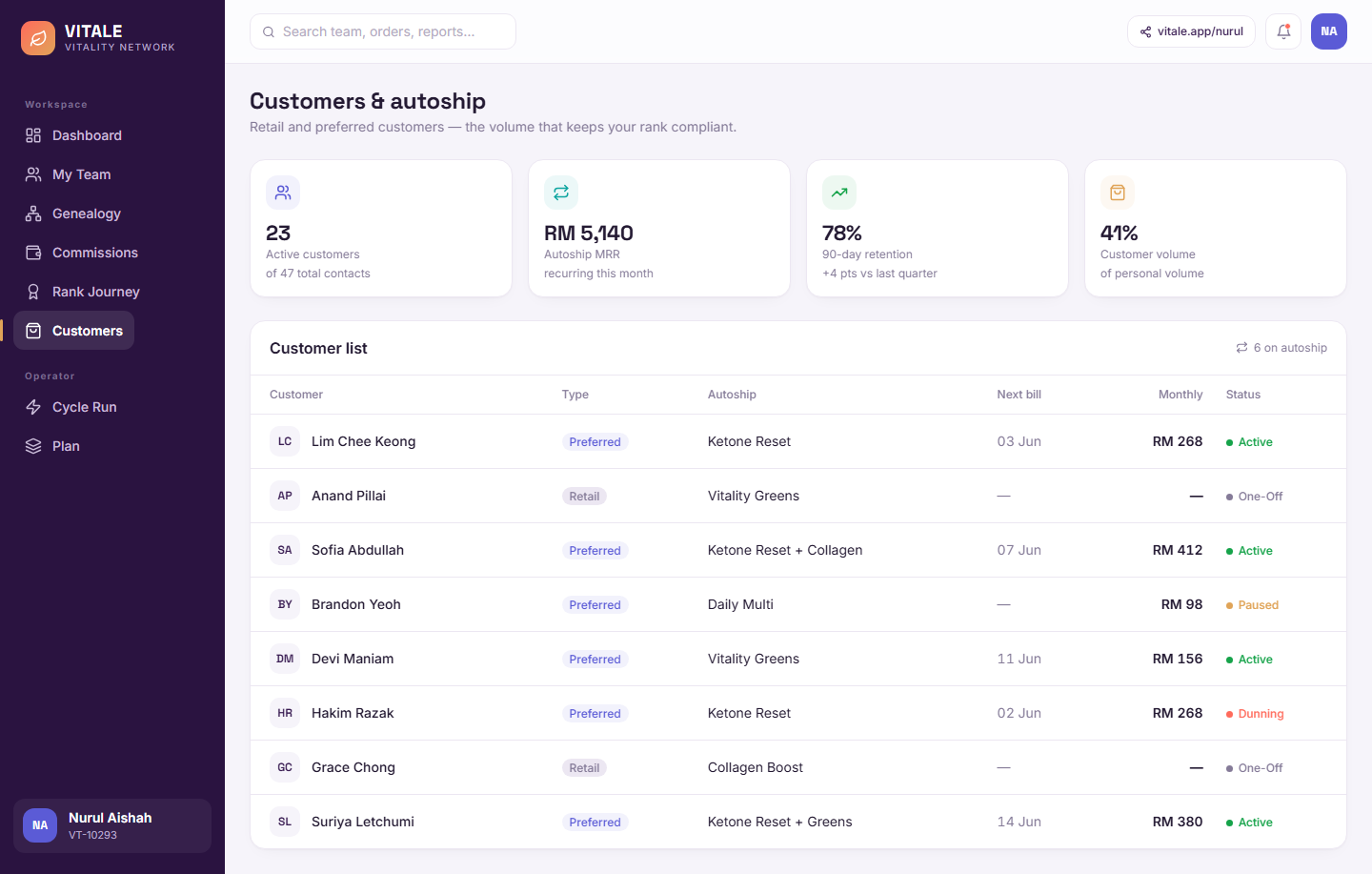Click the Next bill column header
The width and height of the screenshot is (1372, 874).
click(x=1019, y=395)
